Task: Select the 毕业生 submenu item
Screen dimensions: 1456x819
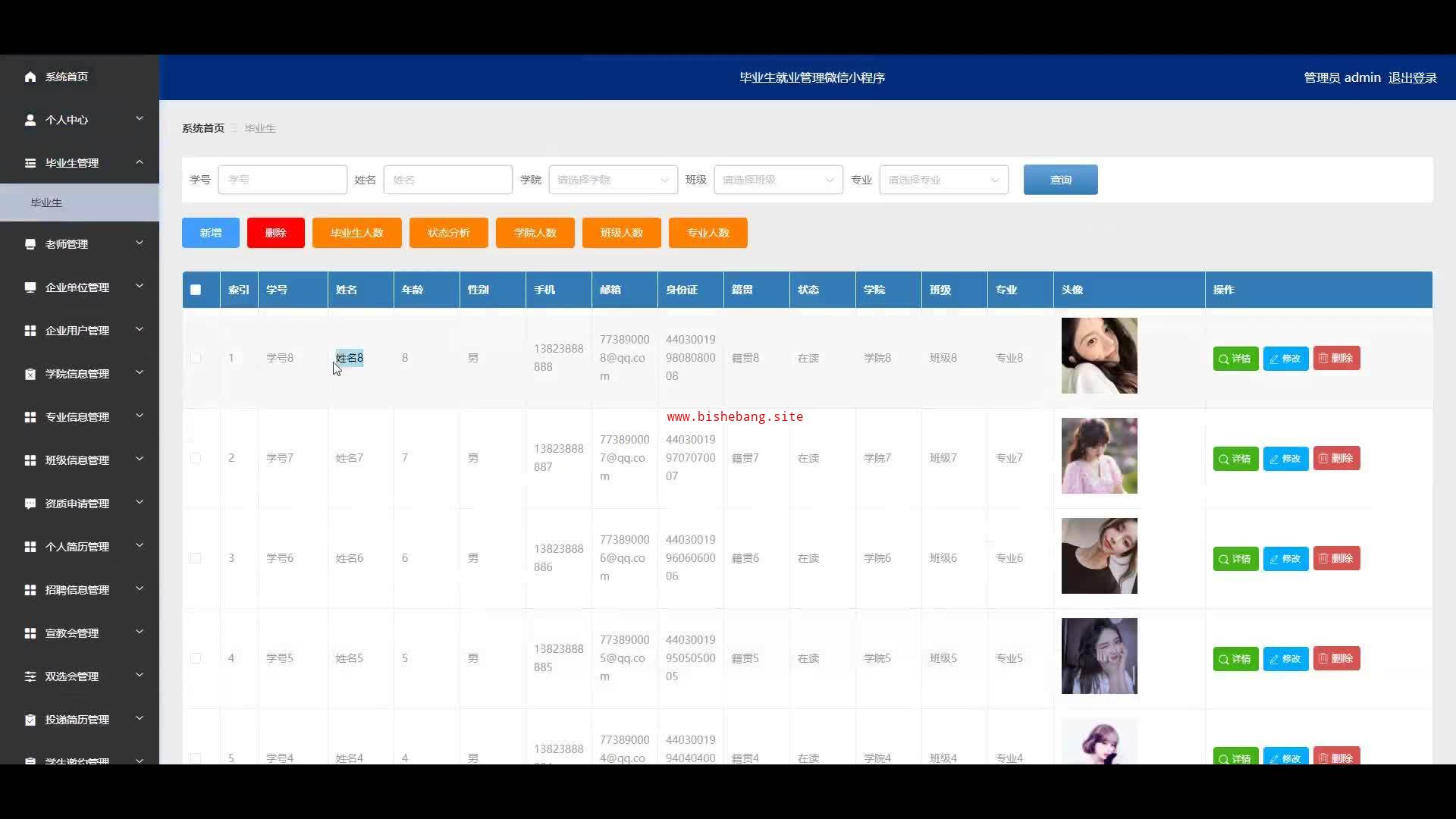Action: (x=47, y=202)
